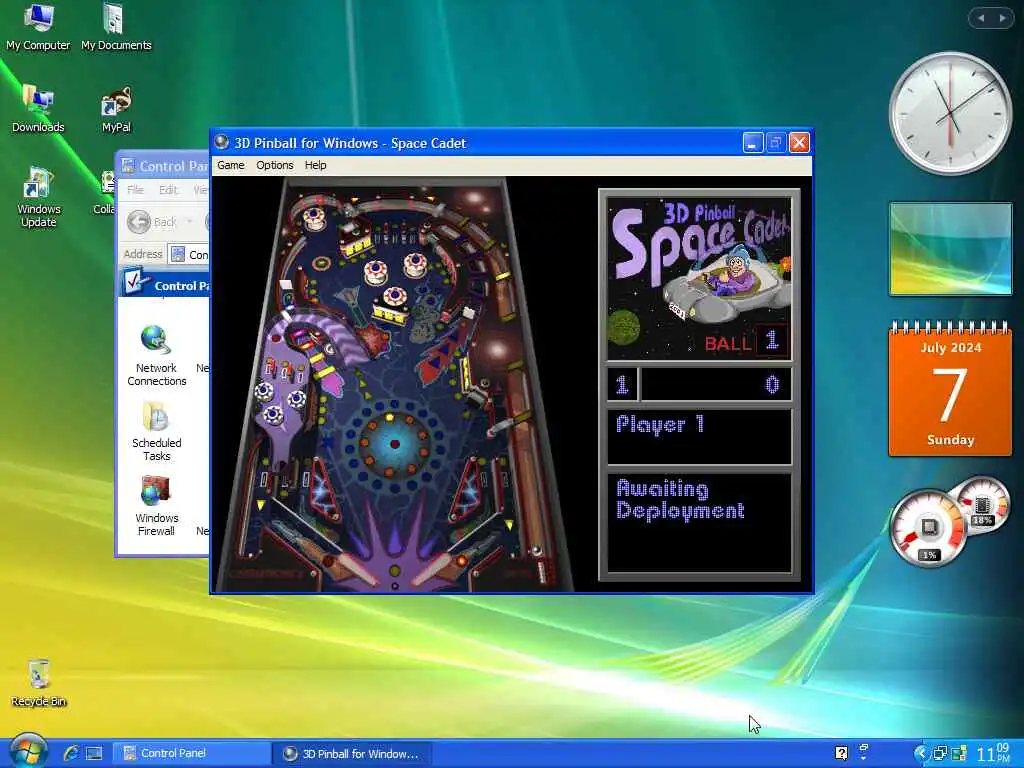
Task: Click the July 7 calendar gadget
Action: pos(950,389)
